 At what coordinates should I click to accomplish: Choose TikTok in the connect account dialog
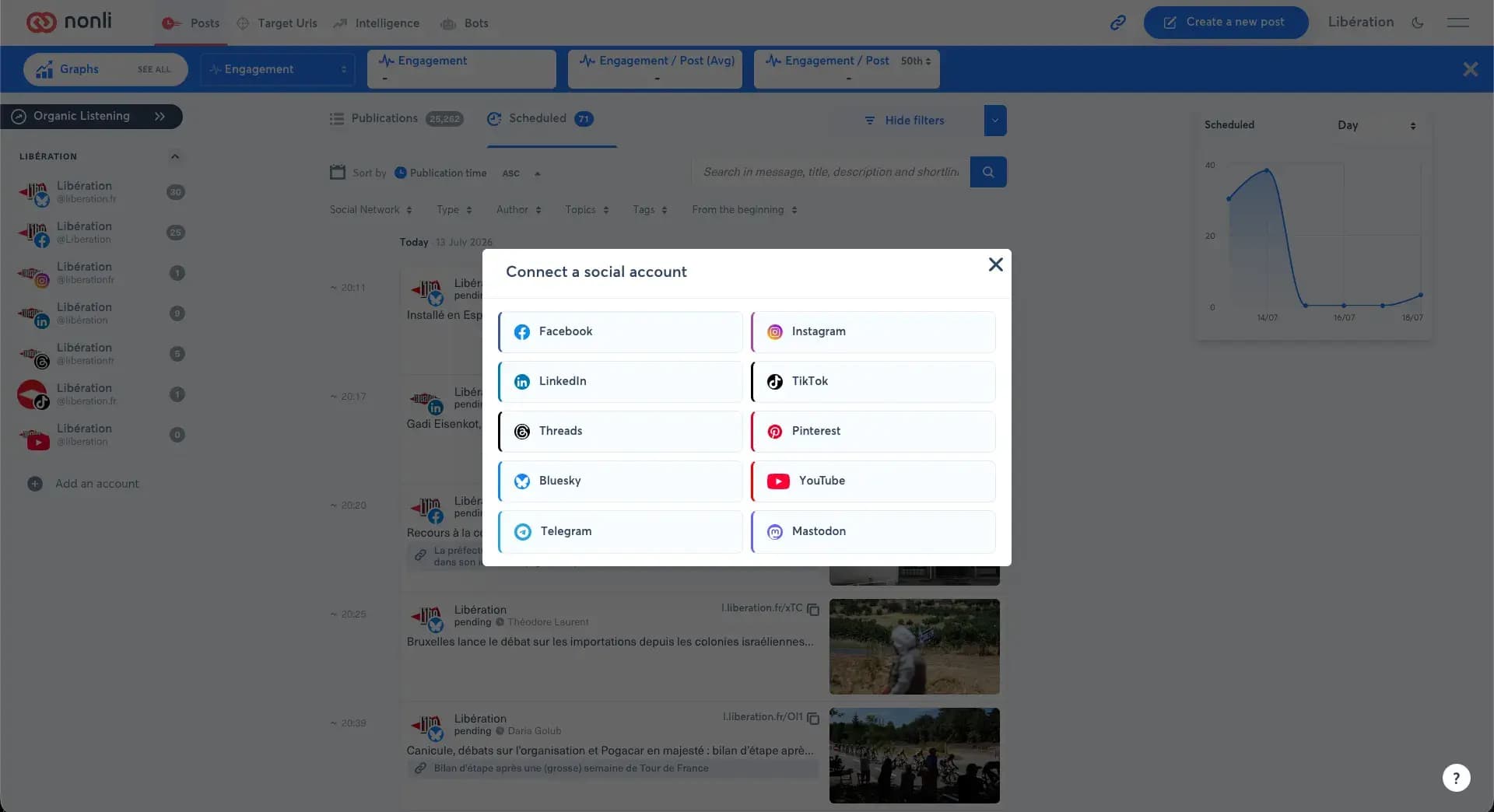click(873, 382)
